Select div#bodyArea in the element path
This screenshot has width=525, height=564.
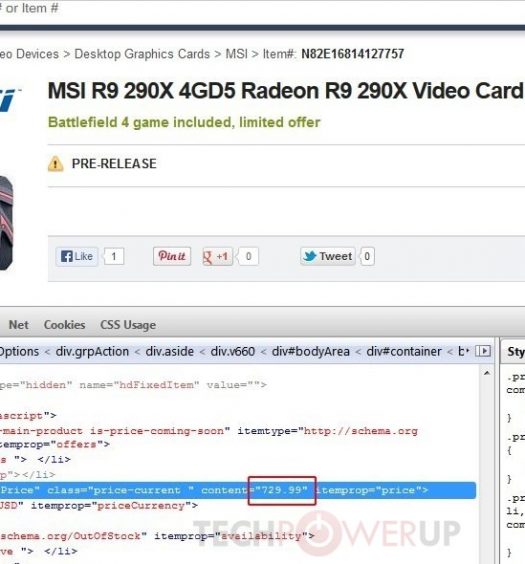pyautogui.click(x=311, y=351)
